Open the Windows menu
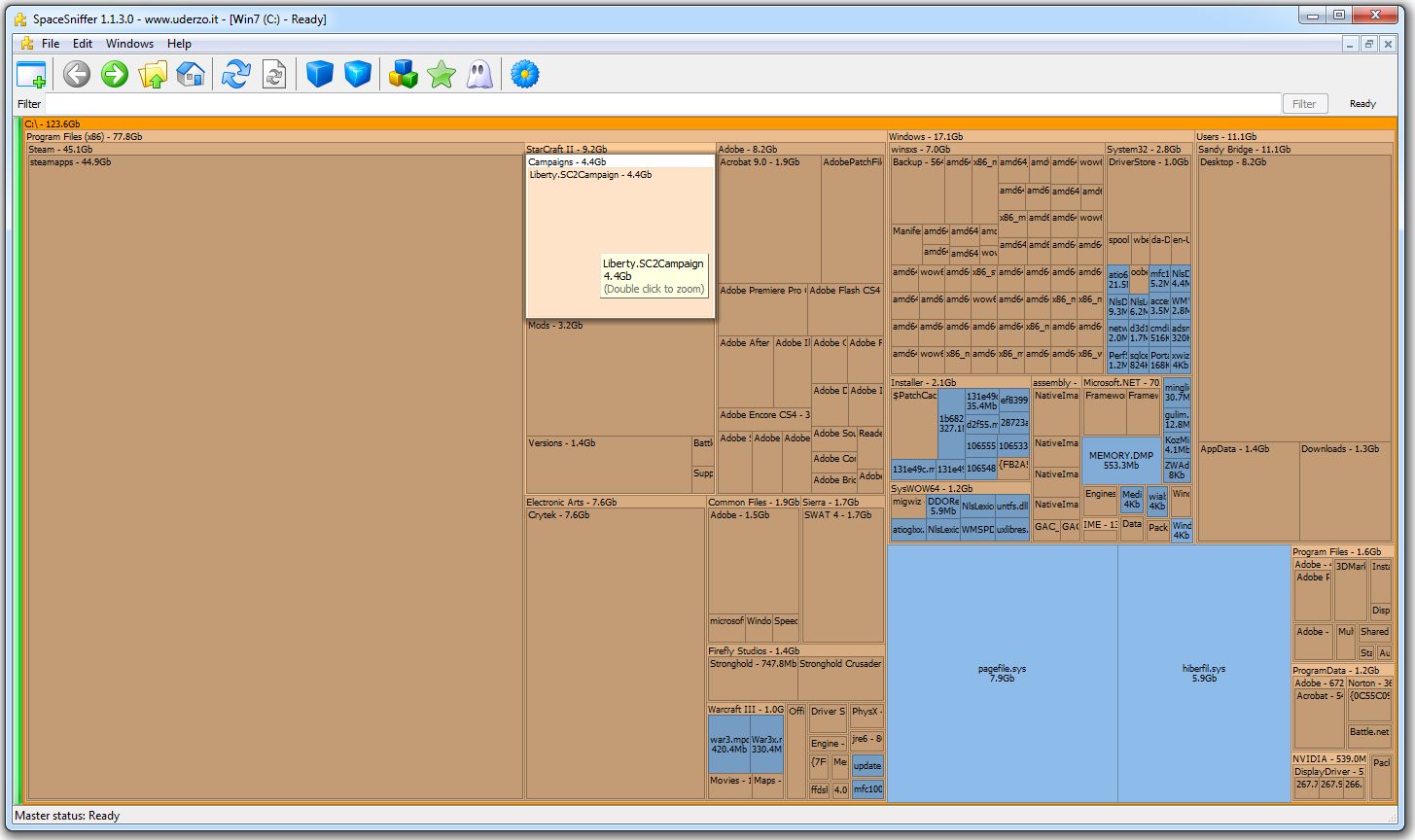 pos(129,44)
